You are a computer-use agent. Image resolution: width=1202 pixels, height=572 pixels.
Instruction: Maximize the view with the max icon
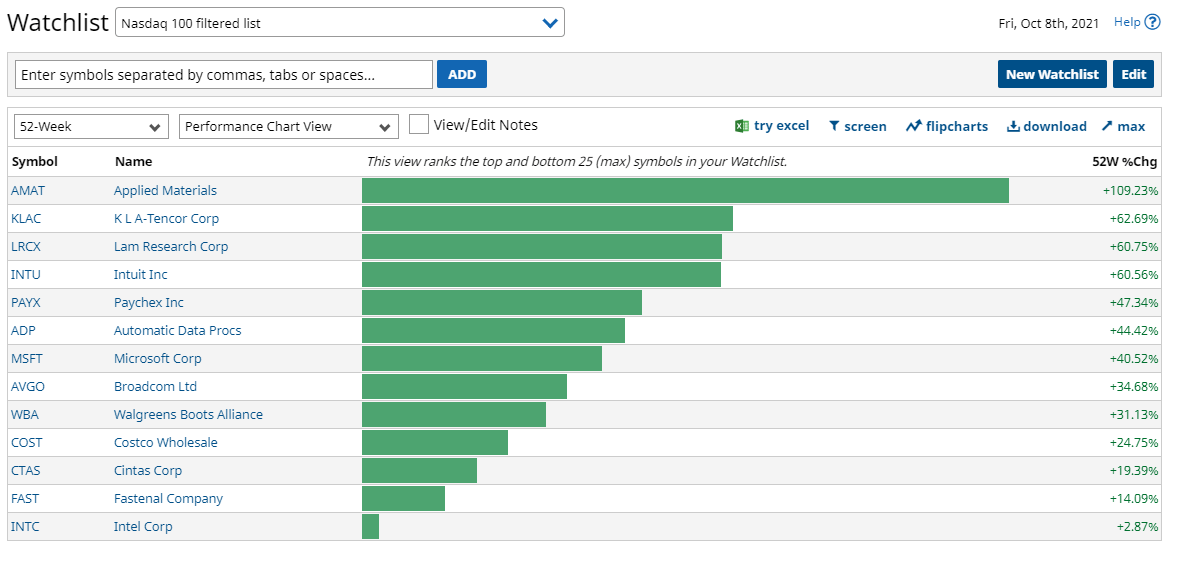pos(1123,126)
